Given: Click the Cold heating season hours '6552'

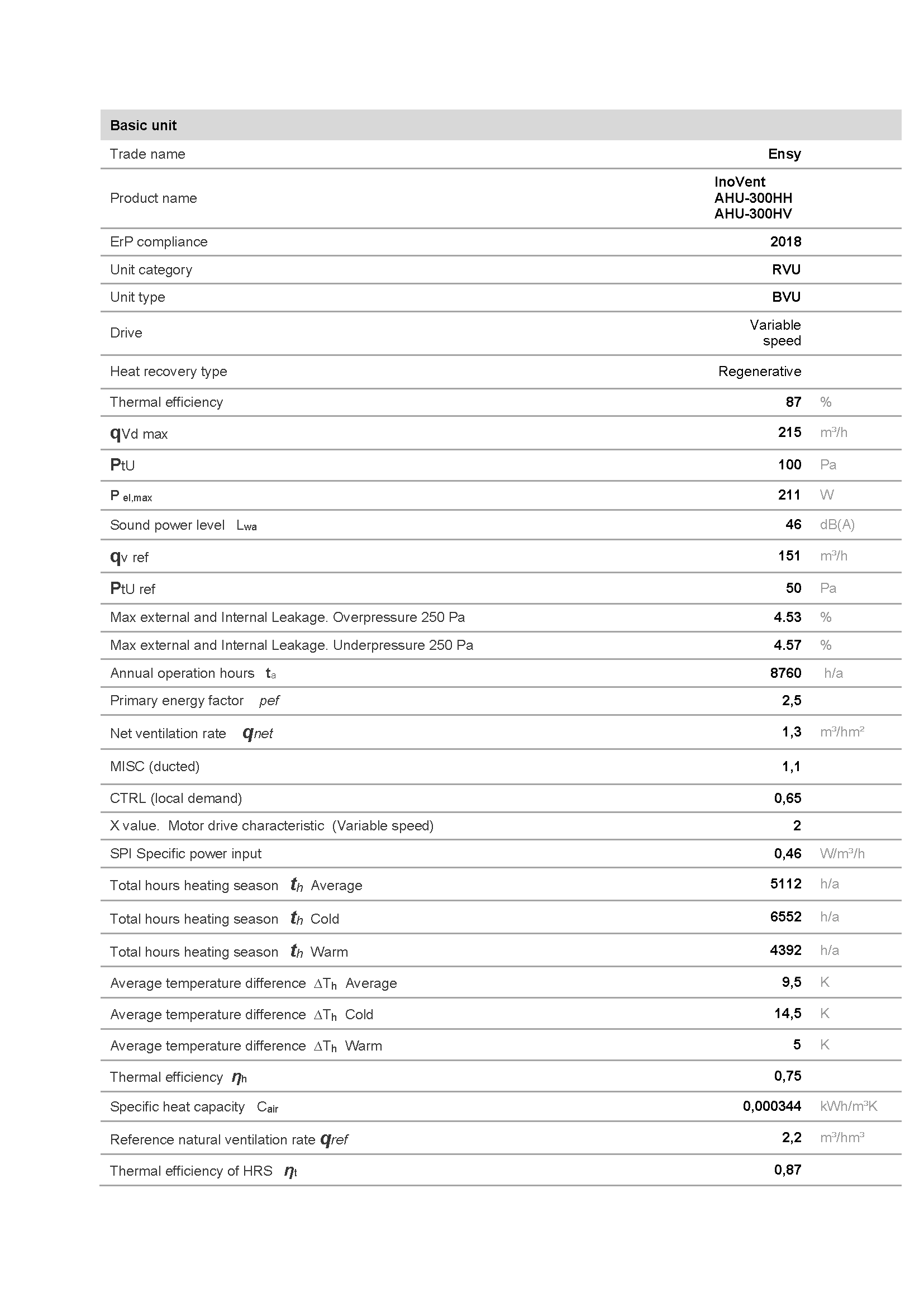Looking at the screenshot, I should coord(785,917).
